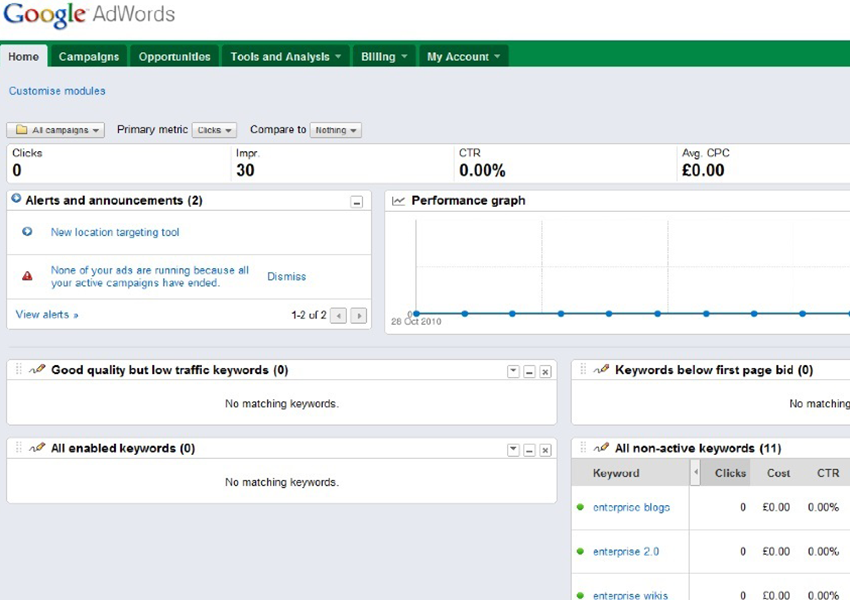Click the first data point on performance graph
The image size is (851, 600).
[x=416, y=314]
